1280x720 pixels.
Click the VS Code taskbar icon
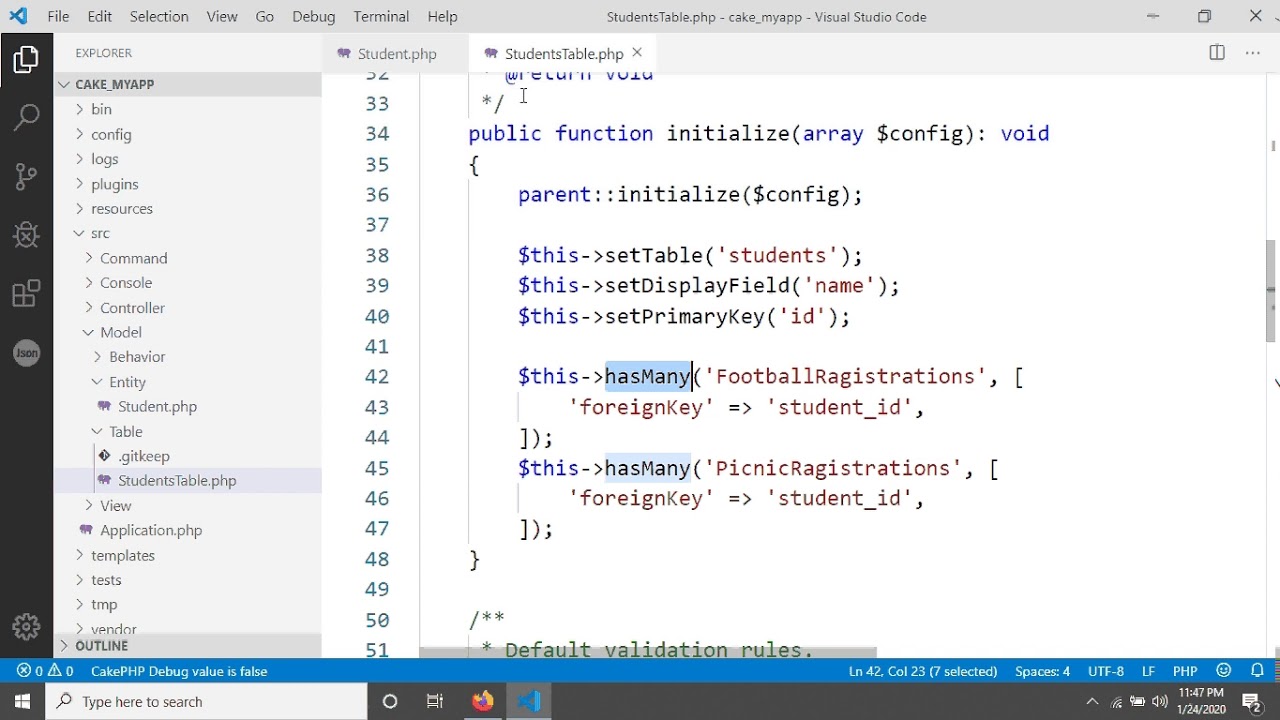coord(529,701)
